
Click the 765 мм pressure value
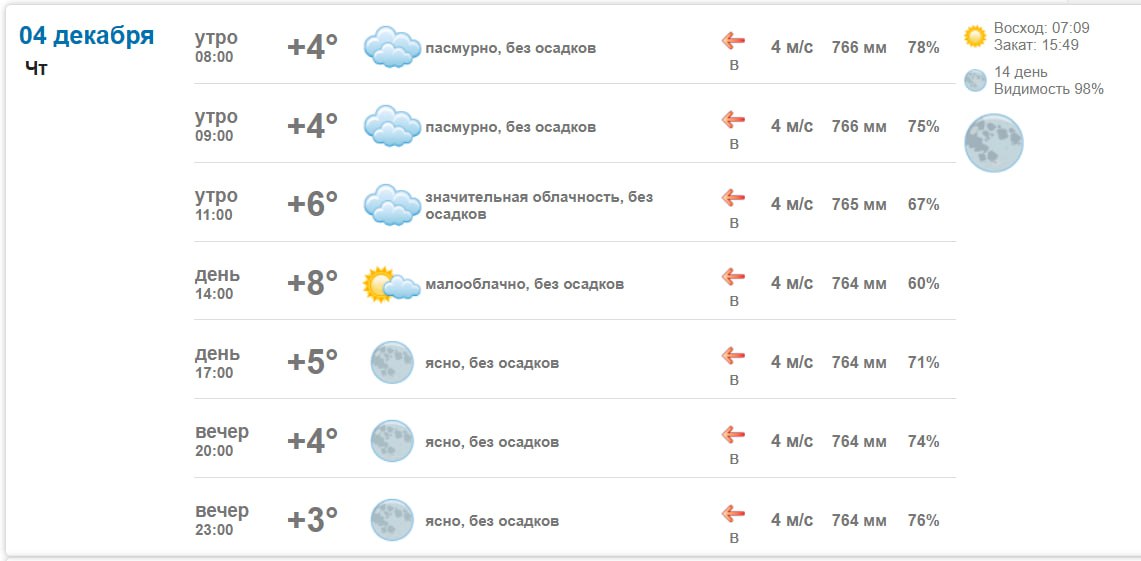point(859,205)
